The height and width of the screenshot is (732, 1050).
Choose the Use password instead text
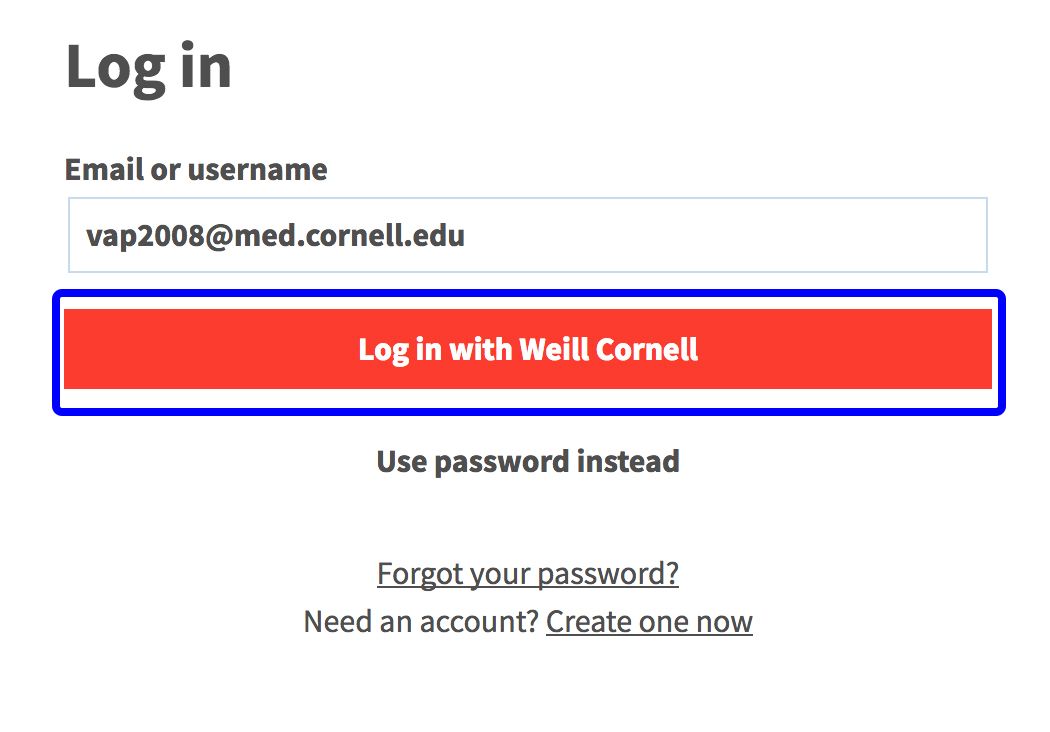click(527, 461)
